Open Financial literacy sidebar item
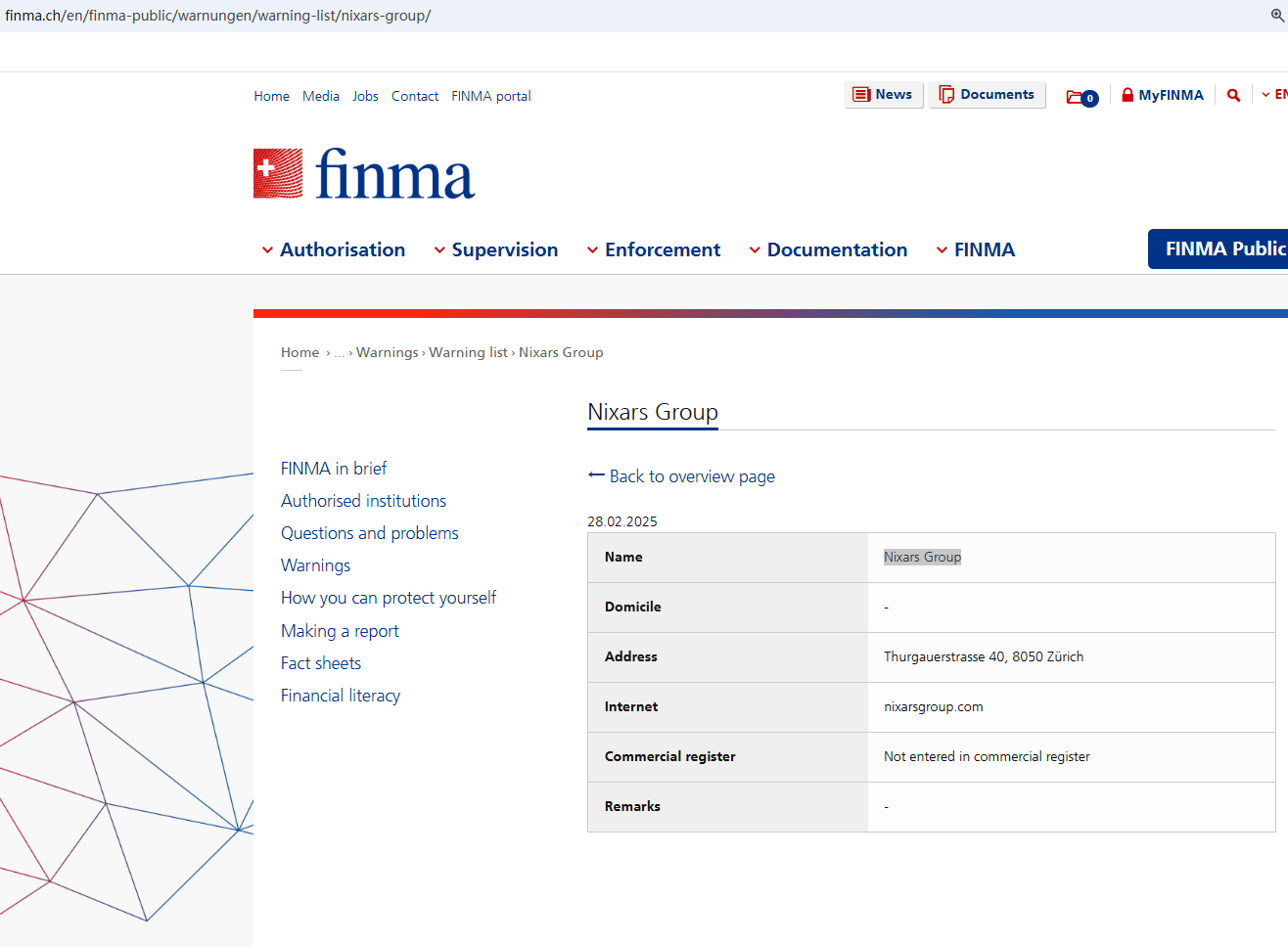The image size is (1288, 947). coord(341,696)
